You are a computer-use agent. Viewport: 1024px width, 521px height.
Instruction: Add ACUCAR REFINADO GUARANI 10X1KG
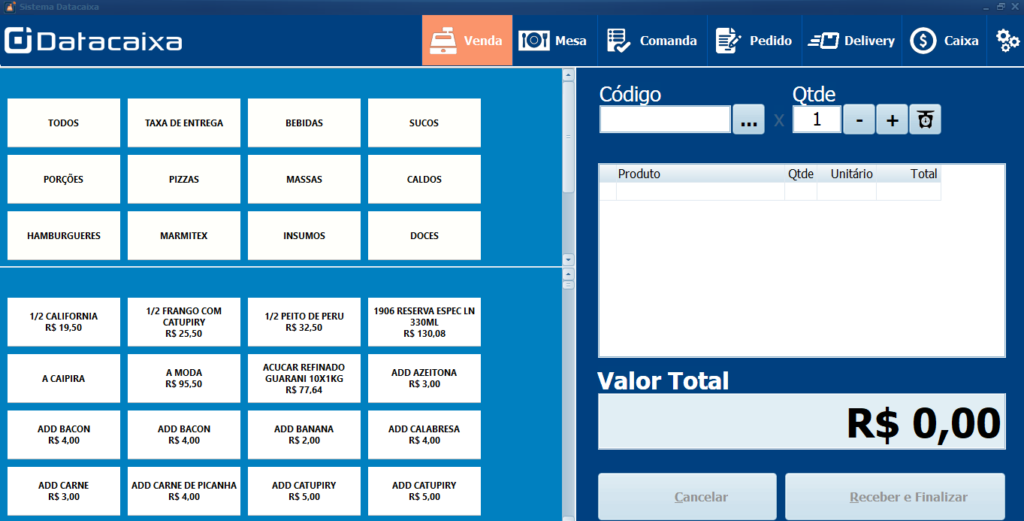pyautogui.click(x=304, y=379)
